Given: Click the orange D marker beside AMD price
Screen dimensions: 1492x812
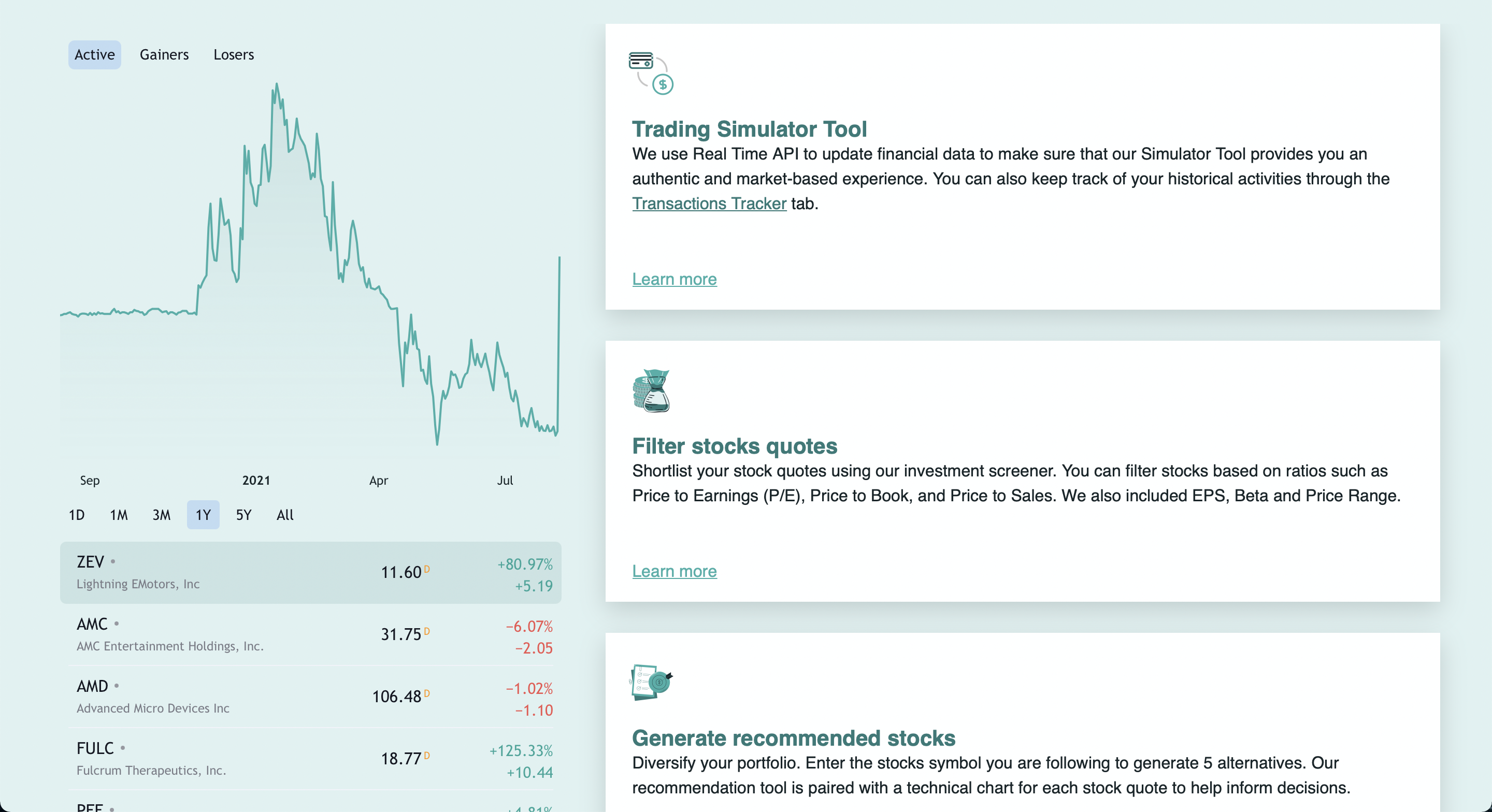Looking at the screenshot, I should [427, 693].
